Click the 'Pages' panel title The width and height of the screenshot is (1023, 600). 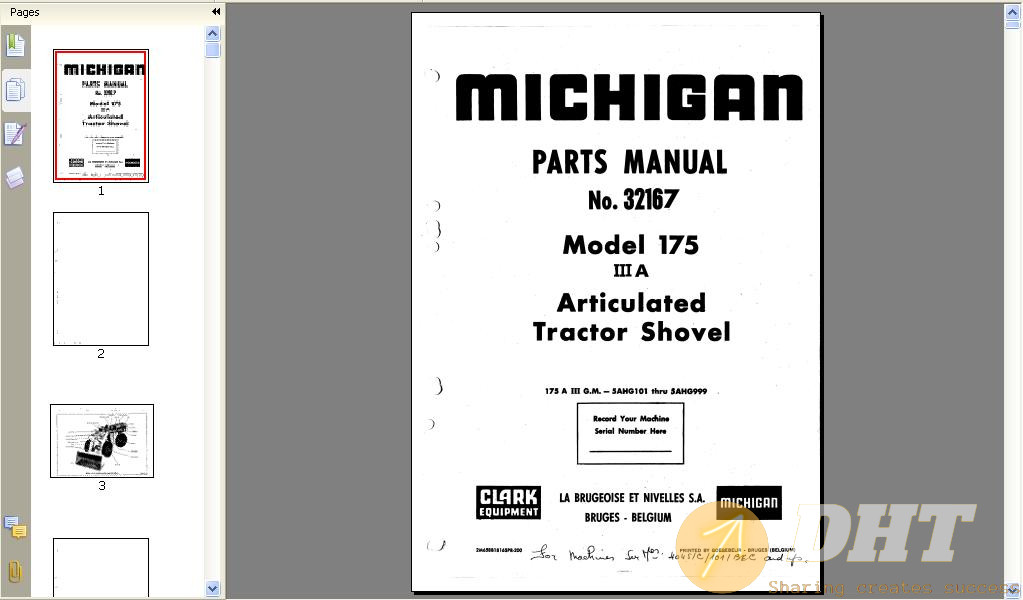click(25, 12)
